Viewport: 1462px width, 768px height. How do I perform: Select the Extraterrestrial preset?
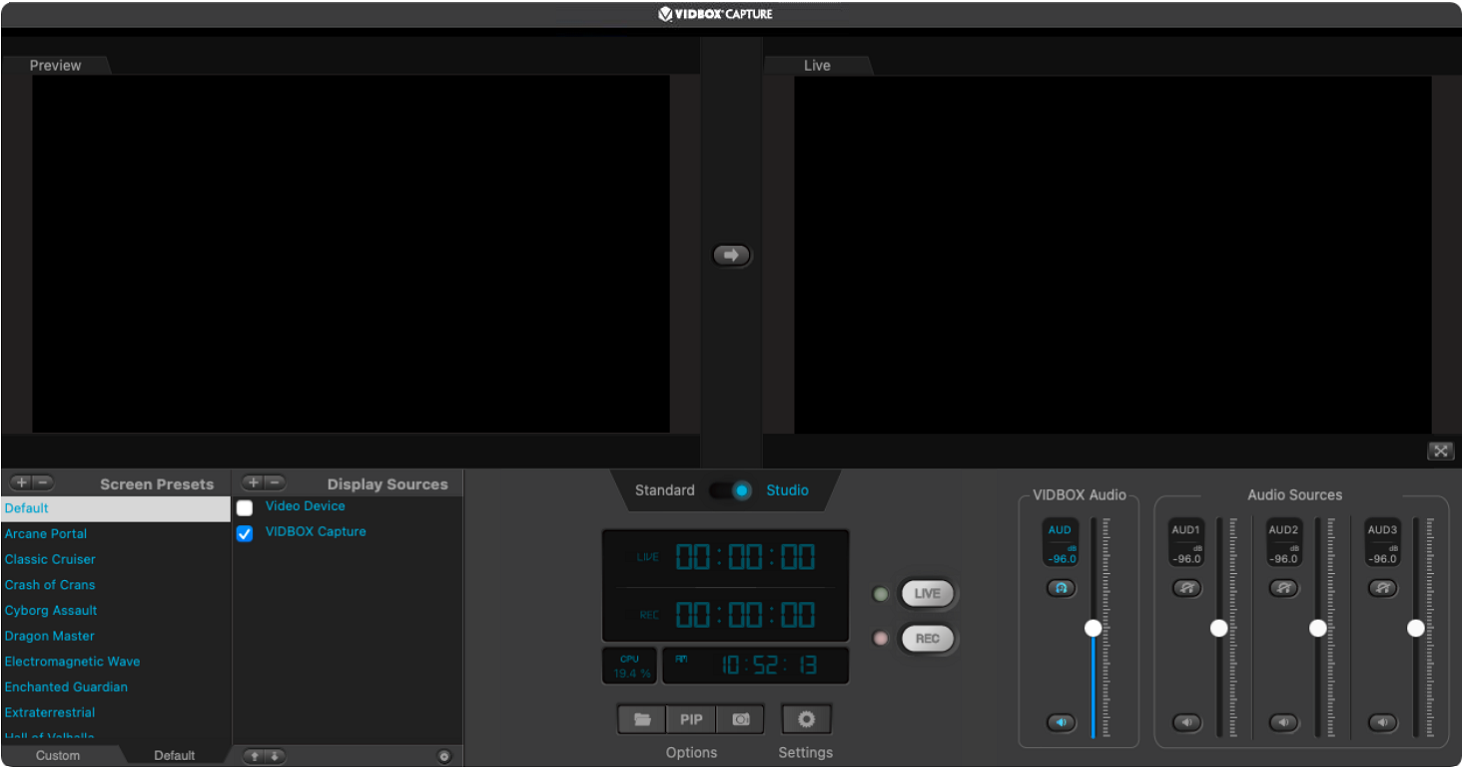click(116, 712)
